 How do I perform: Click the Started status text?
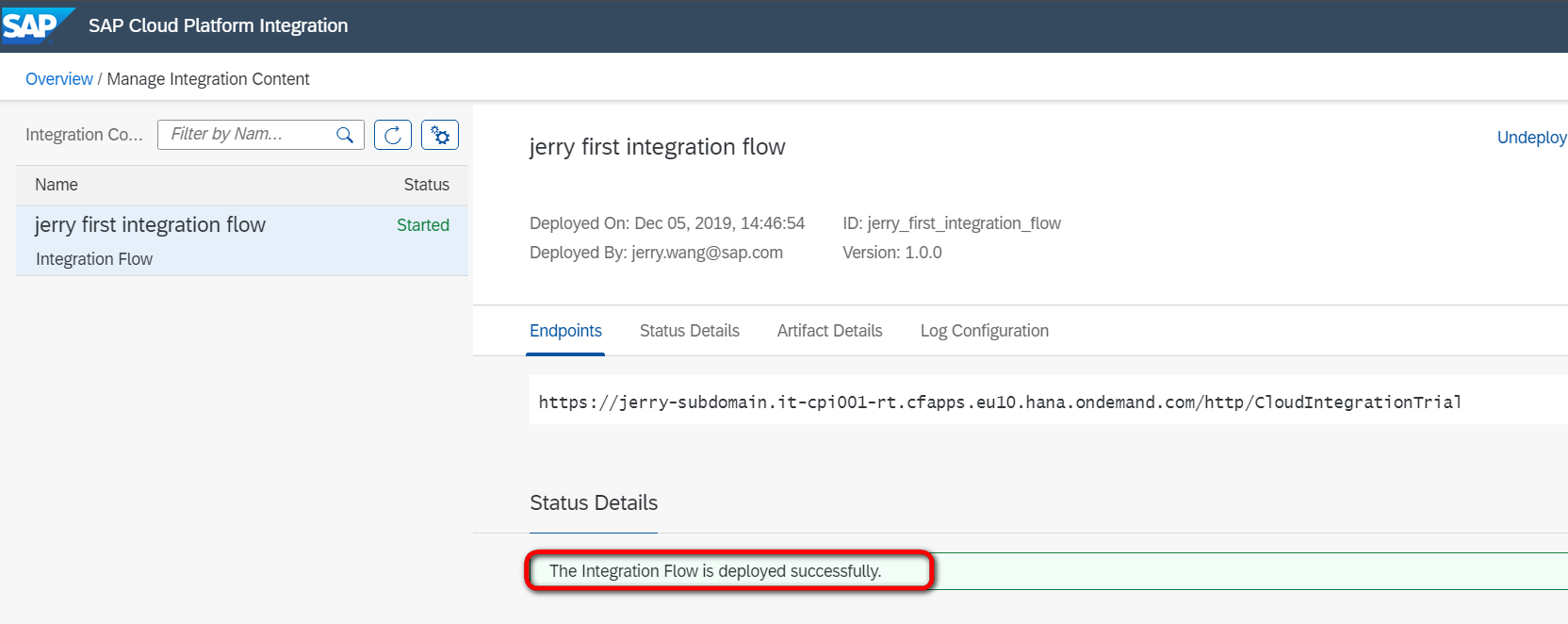(x=422, y=225)
